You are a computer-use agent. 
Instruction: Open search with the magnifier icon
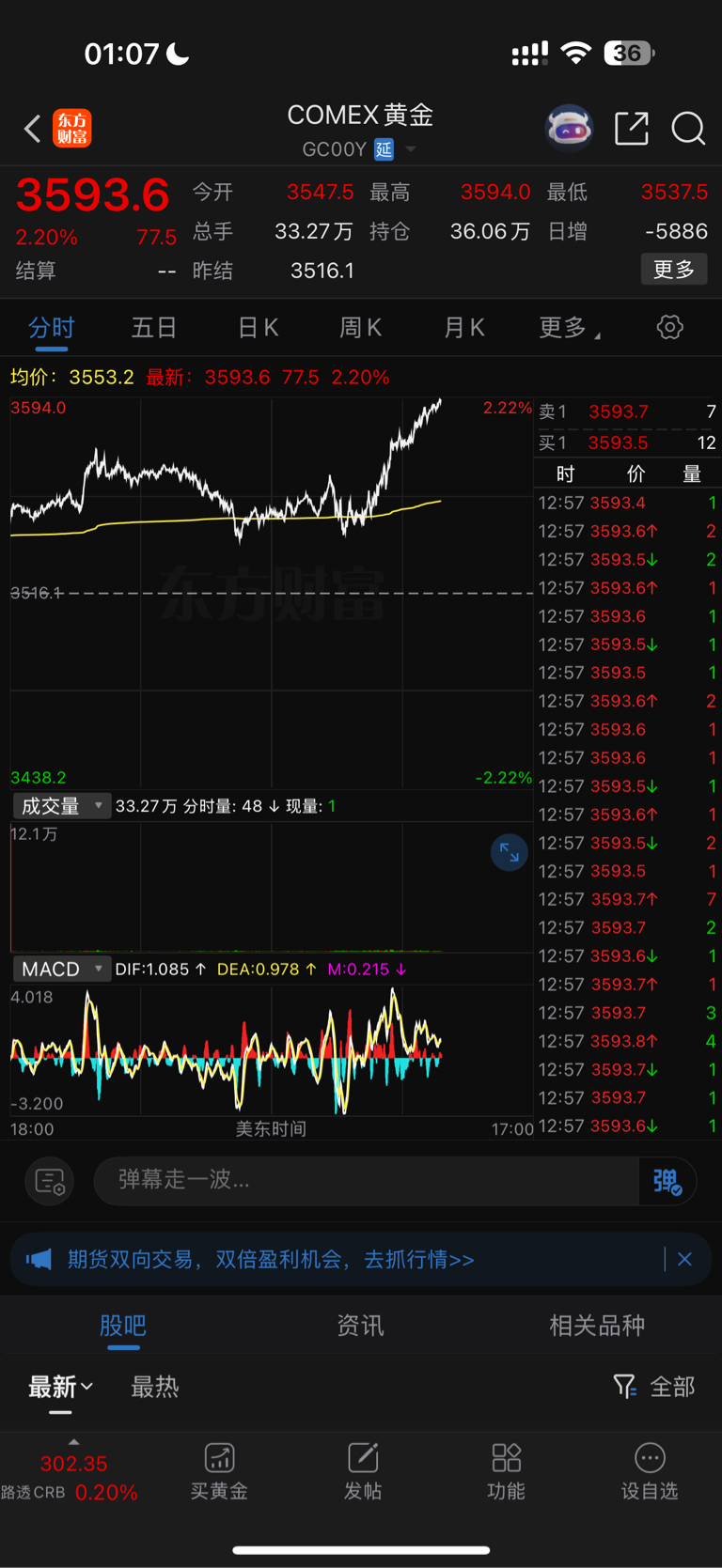tap(688, 129)
